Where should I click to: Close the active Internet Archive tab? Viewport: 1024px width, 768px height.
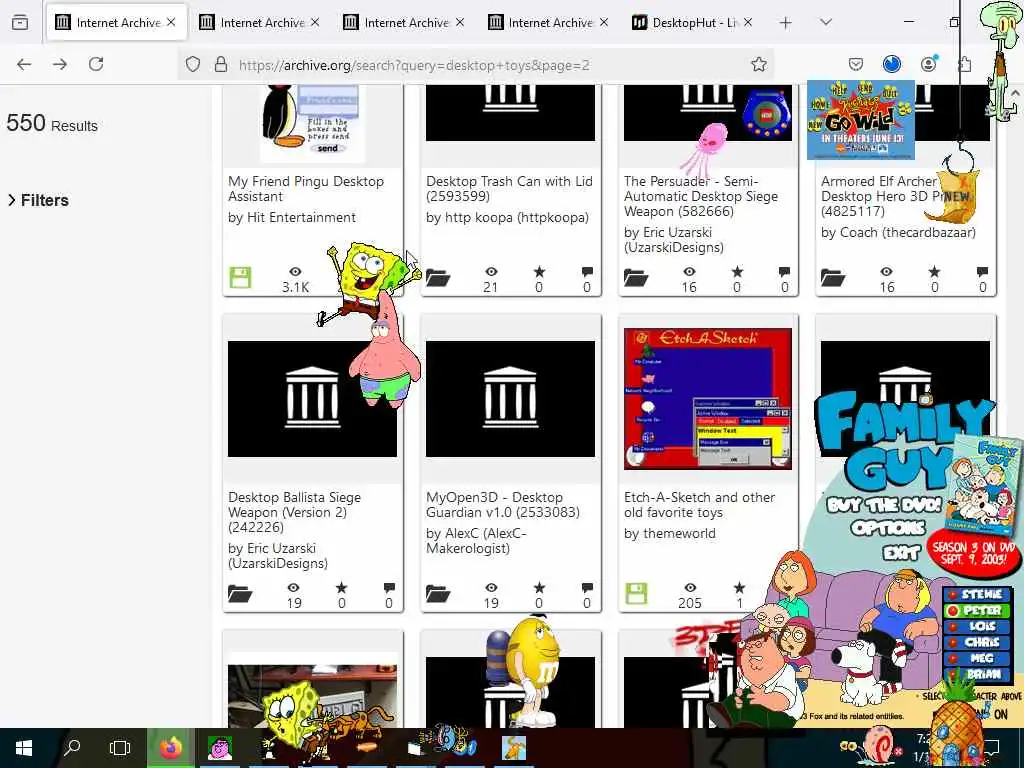tap(171, 23)
